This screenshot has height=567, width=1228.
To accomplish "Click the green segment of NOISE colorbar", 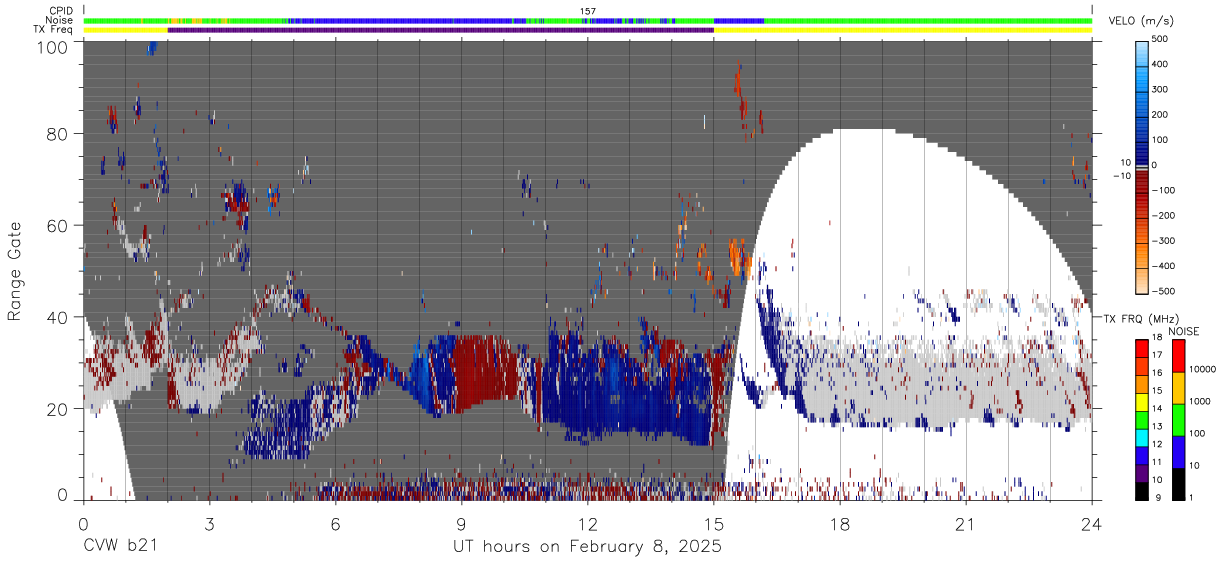I will click(x=1177, y=419).
